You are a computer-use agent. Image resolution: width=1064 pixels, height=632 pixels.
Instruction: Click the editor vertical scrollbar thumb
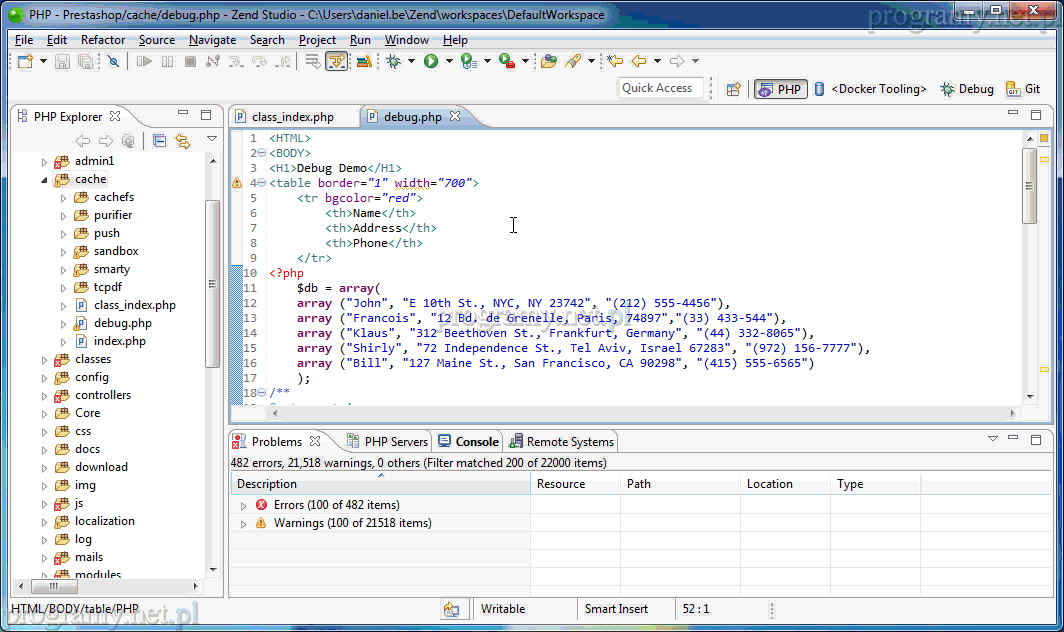pyautogui.click(x=1029, y=185)
